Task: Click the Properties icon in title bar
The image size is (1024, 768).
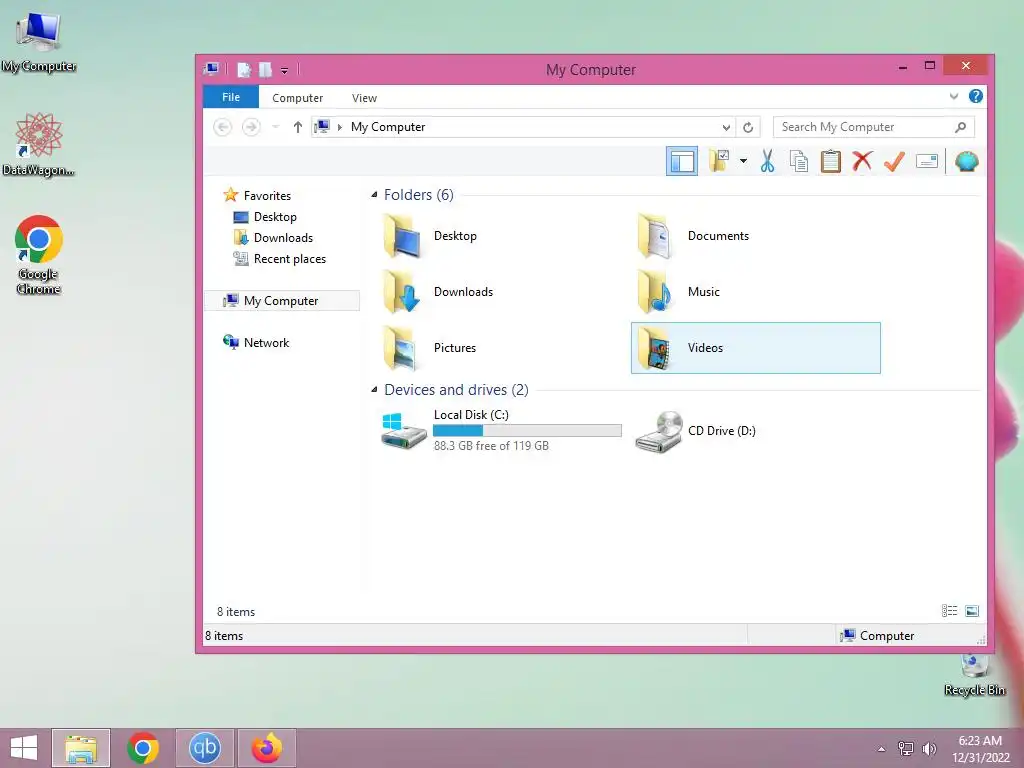Action: click(244, 69)
